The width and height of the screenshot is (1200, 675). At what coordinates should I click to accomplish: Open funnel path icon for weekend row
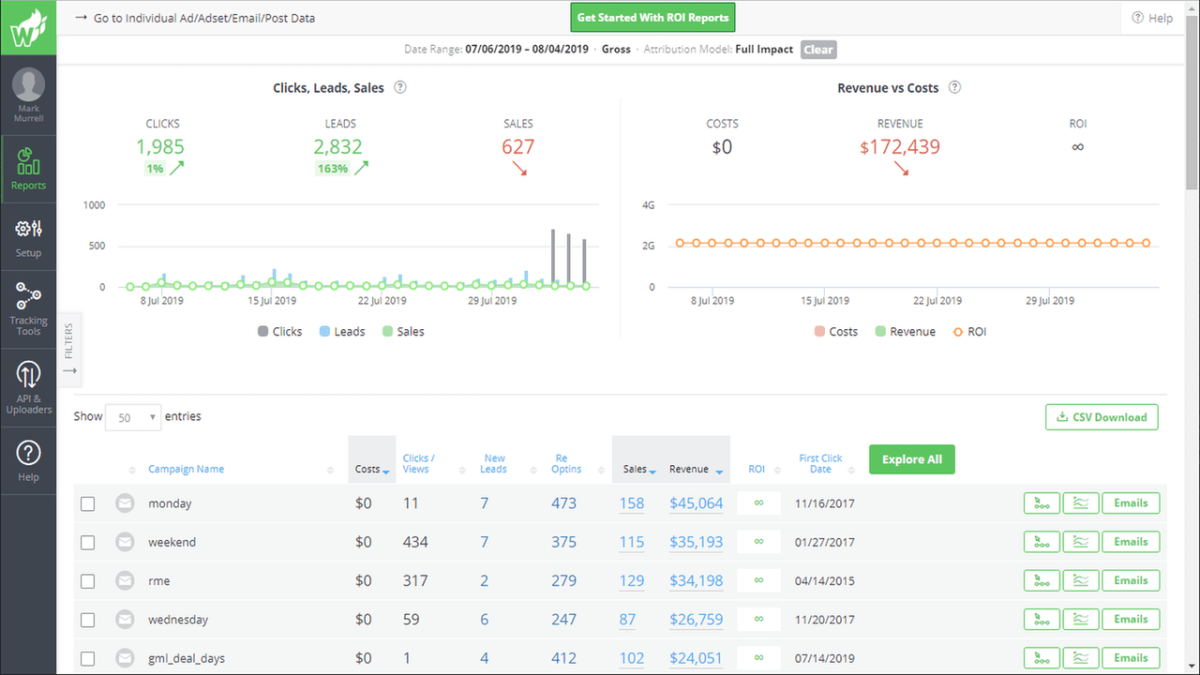point(1041,542)
